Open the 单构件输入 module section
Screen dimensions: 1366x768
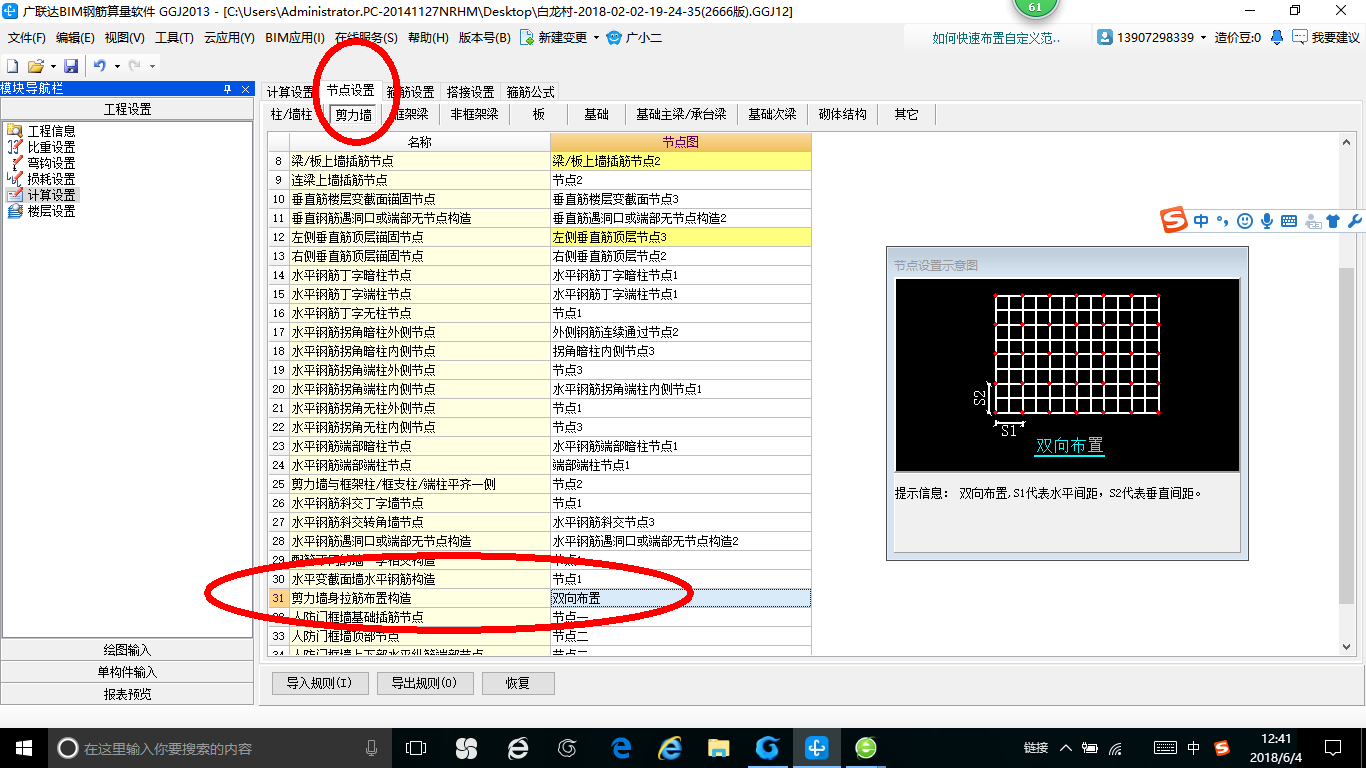point(127,672)
